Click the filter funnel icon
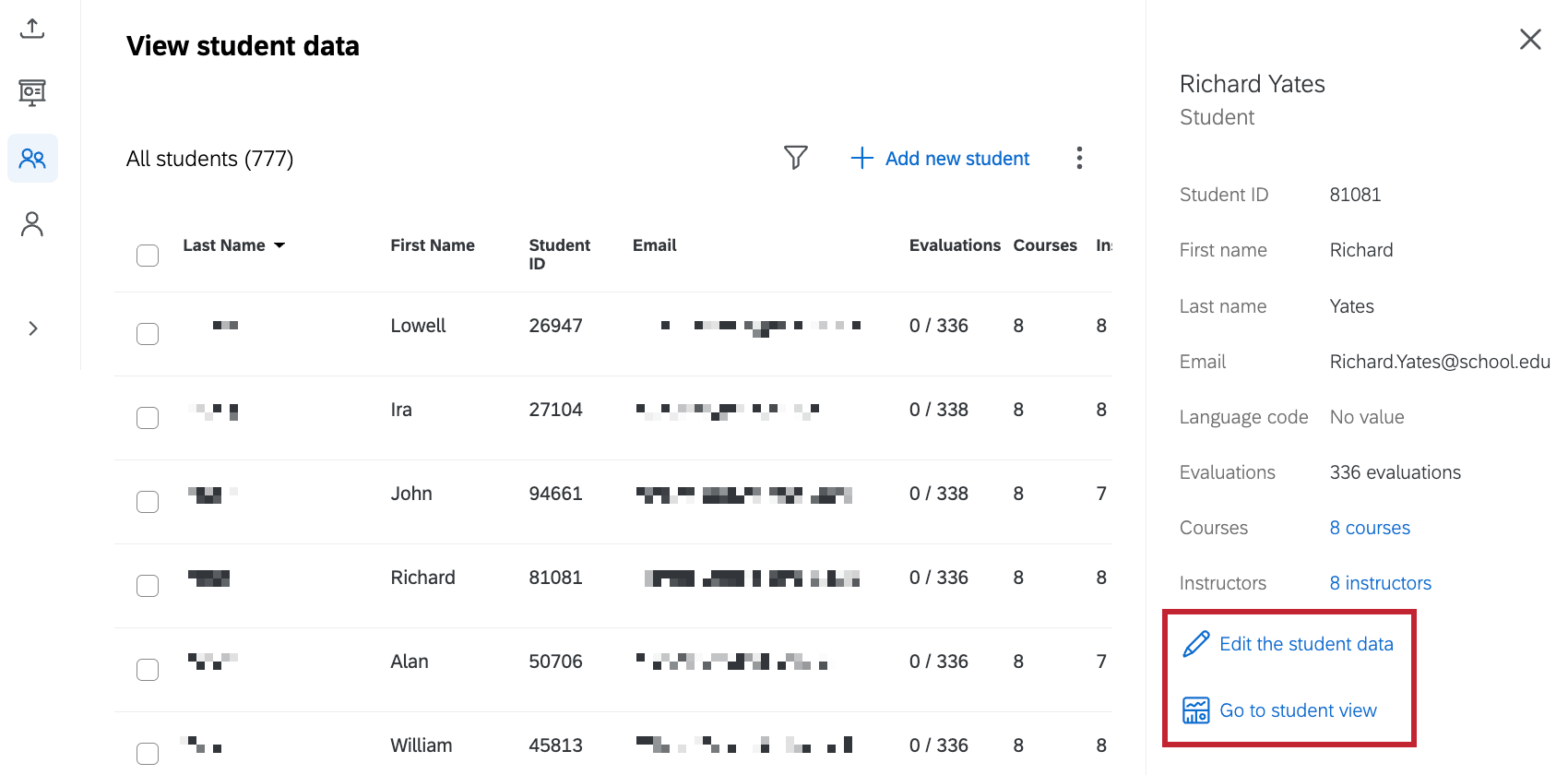 (795, 158)
